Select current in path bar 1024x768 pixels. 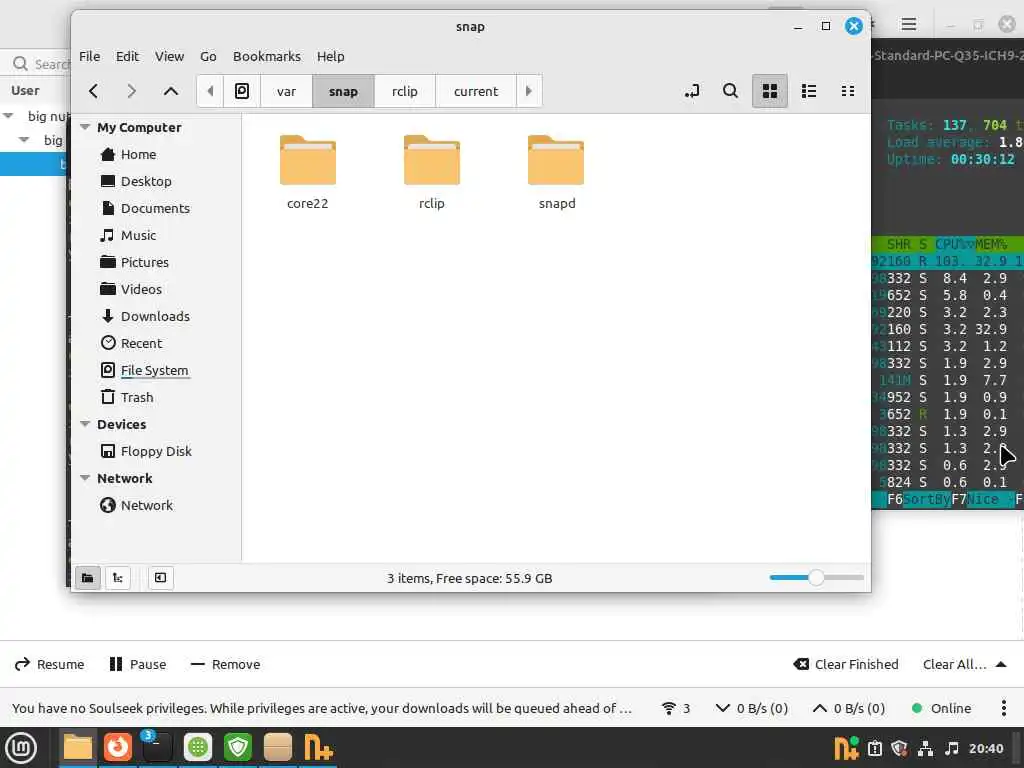tap(476, 91)
